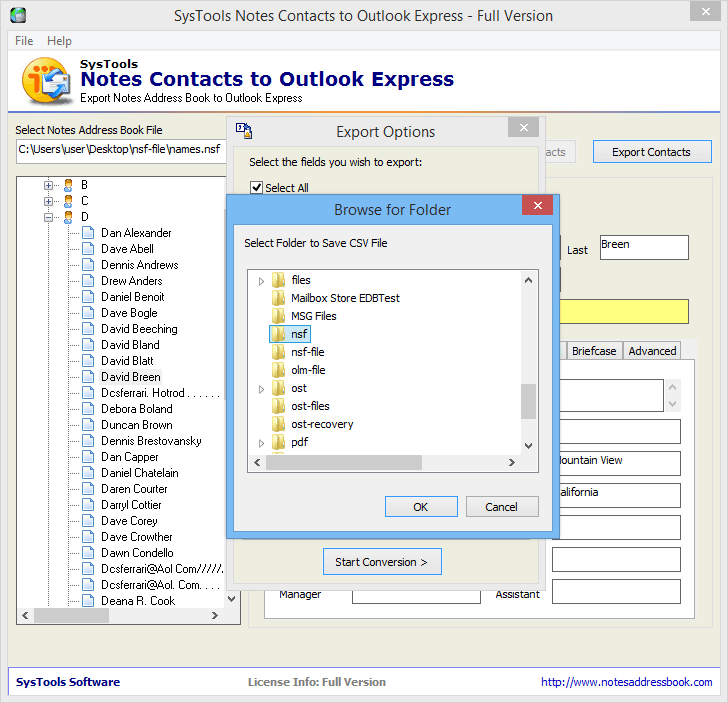Viewport: 728px width, 703px height.
Task: Click the group icon for letter C
Action: pos(68,201)
